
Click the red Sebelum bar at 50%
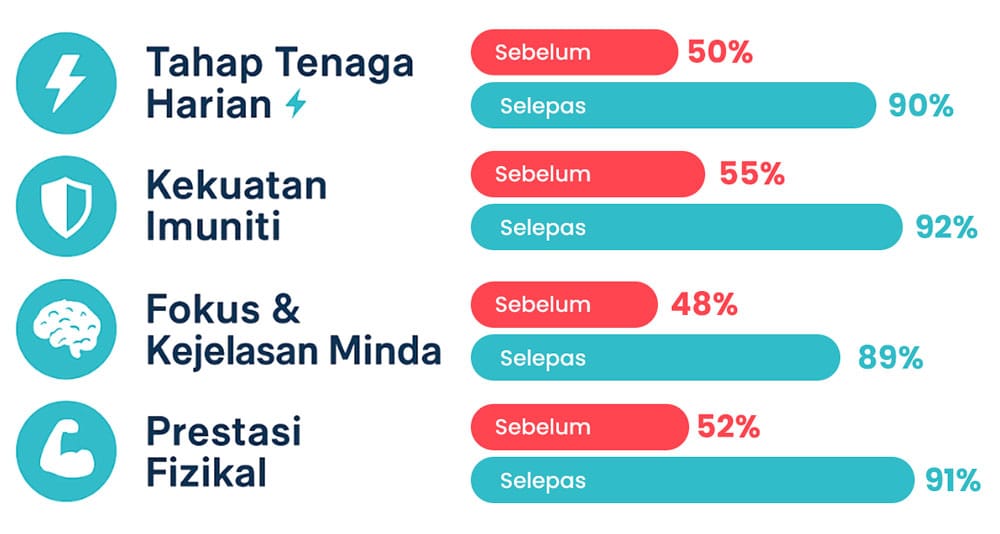click(x=574, y=52)
